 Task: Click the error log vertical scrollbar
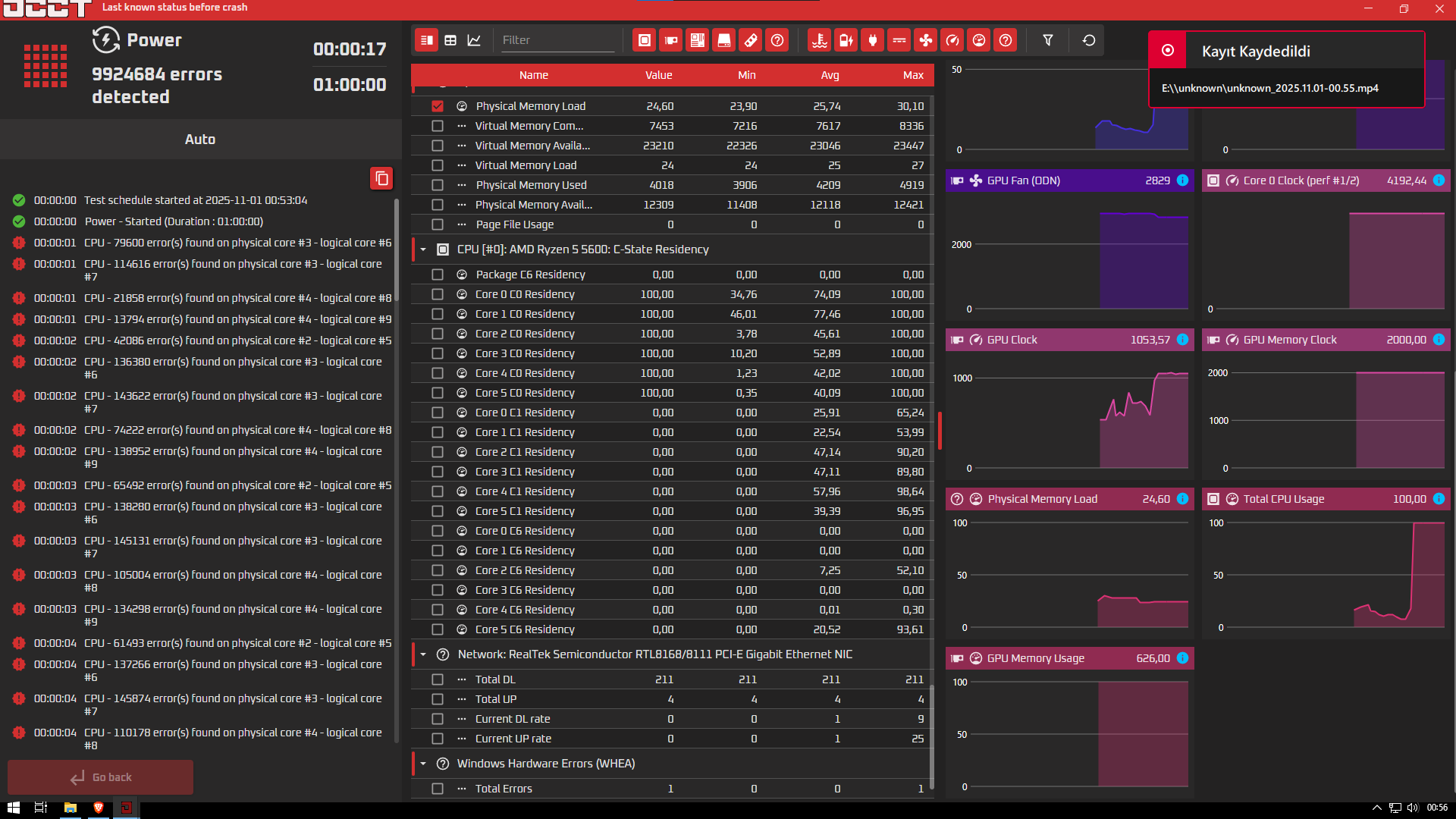pyautogui.click(x=397, y=250)
